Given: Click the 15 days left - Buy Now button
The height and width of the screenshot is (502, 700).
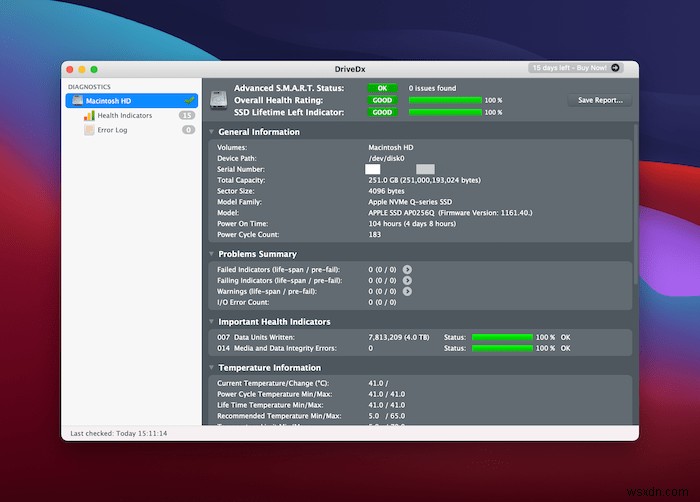Looking at the screenshot, I should pyautogui.click(x=576, y=68).
